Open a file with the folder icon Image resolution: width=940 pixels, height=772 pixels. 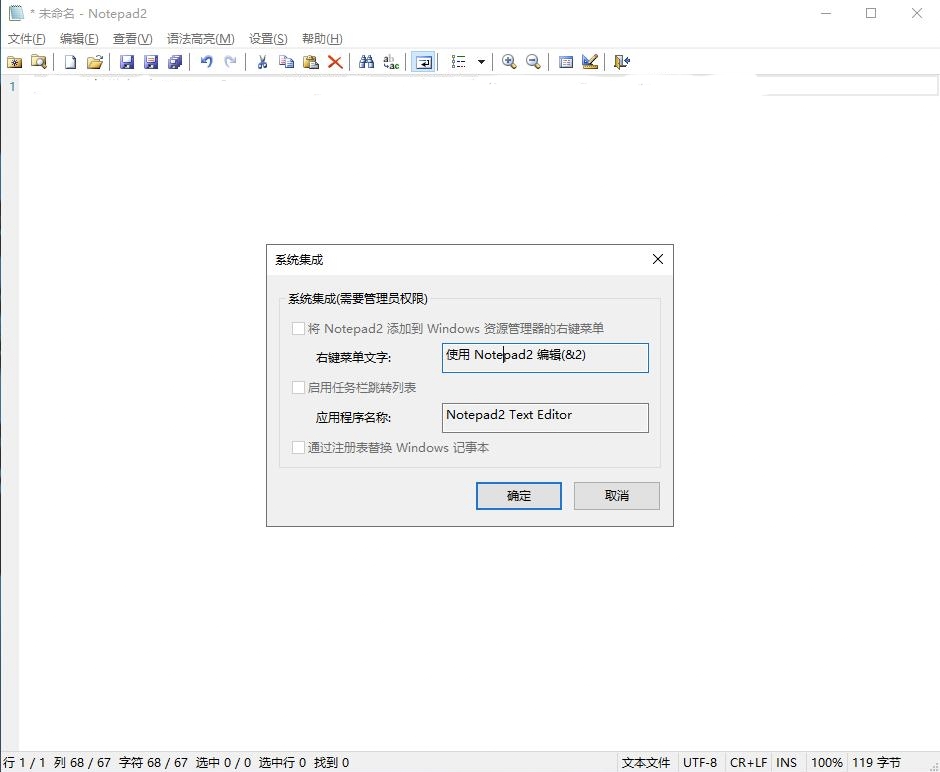95,62
